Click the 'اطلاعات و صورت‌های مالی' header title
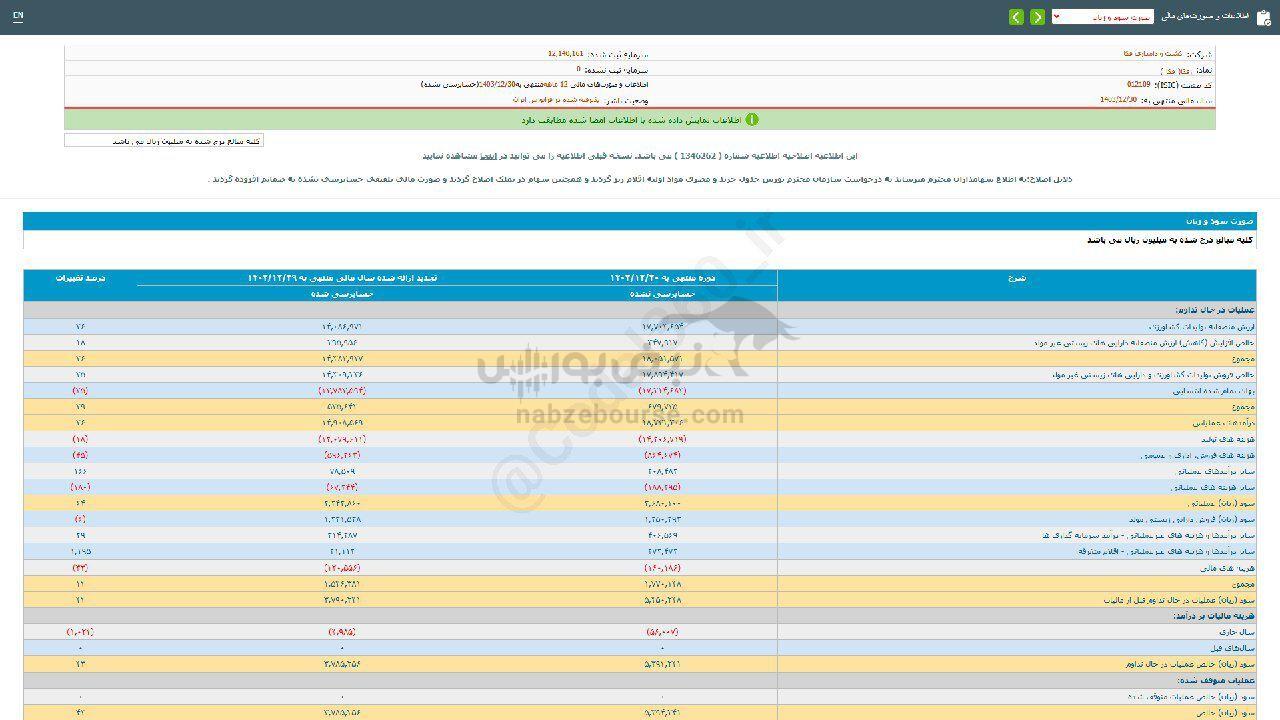This screenshot has width=1280, height=720. (1204, 17)
